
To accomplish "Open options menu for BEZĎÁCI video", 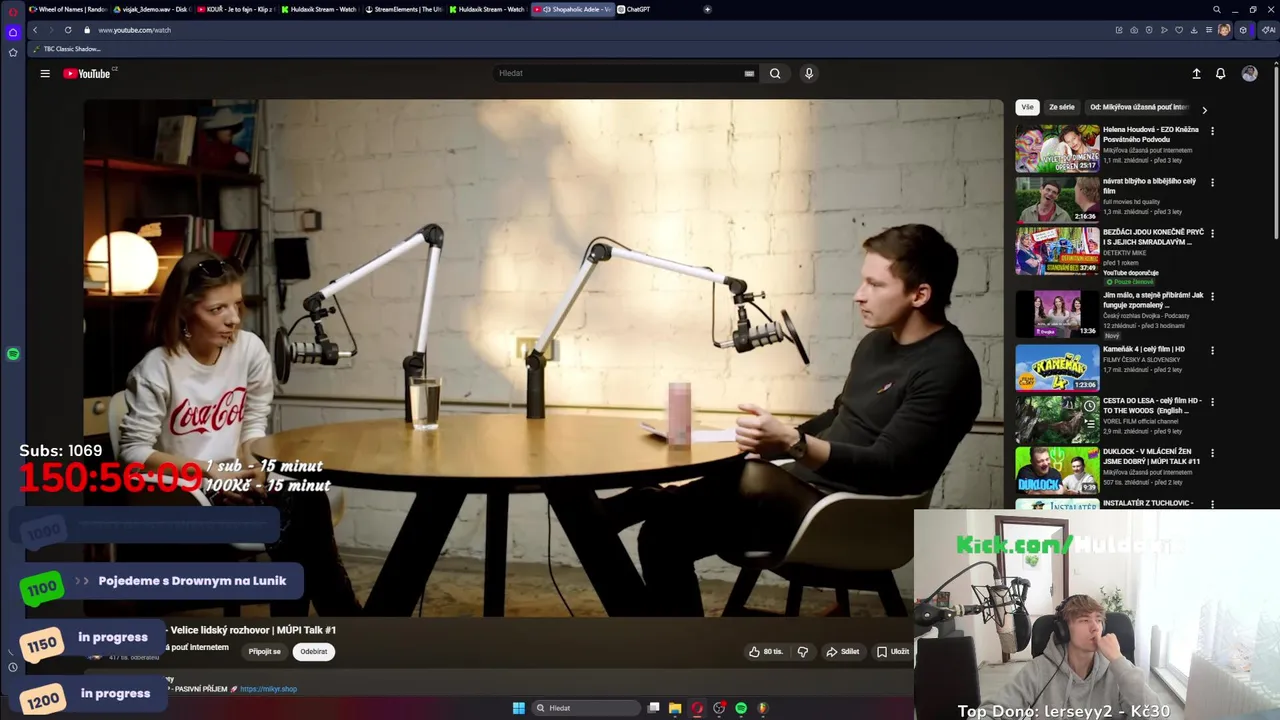I will click(x=1212, y=234).
